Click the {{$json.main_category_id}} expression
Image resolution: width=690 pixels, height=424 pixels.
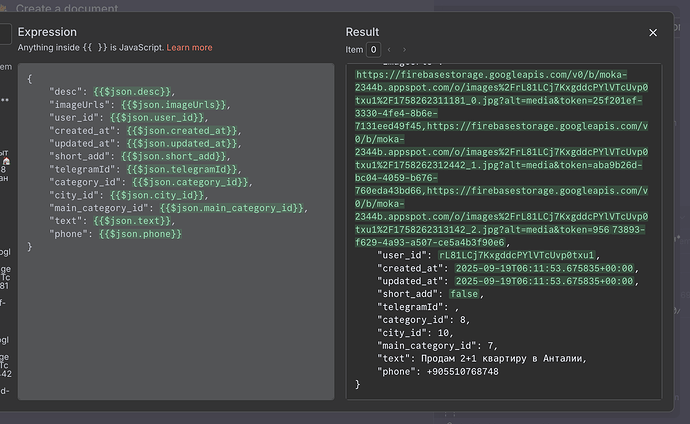click(x=232, y=208)
